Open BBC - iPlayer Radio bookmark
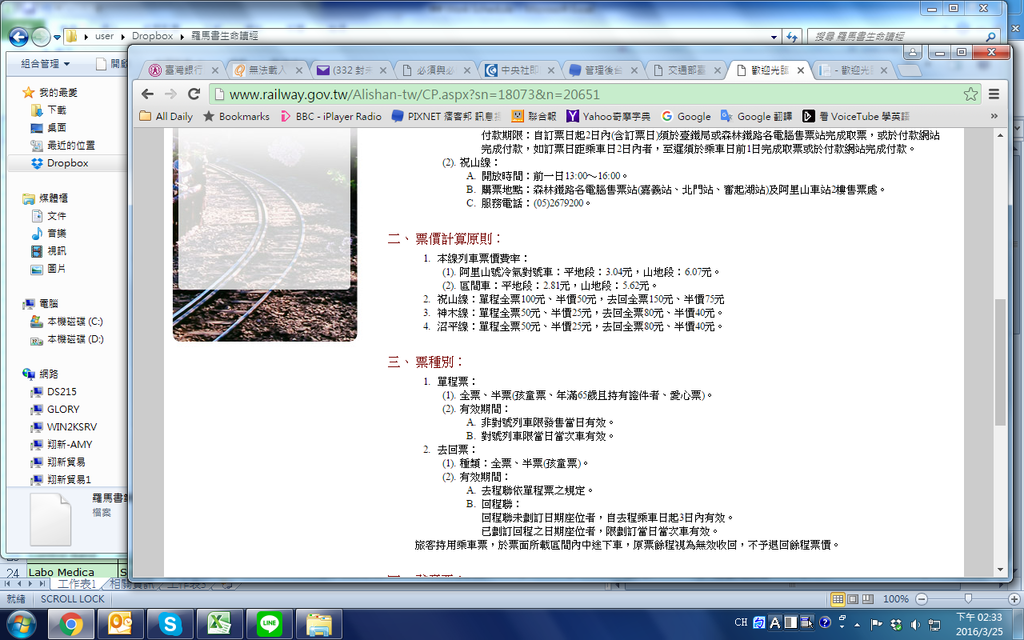Viewport: 1024px width, 640px height. (x=331, y=116)
